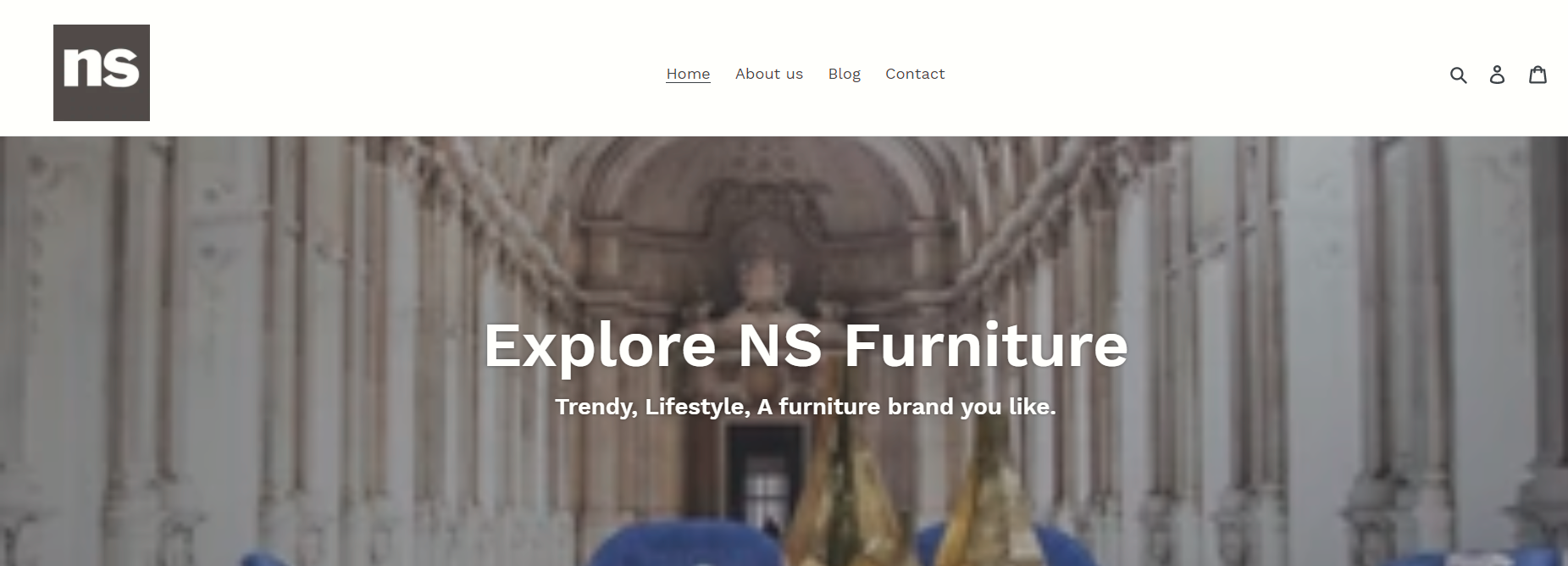Go to the Home menu item
This screenshot has height=566, width=1568.
(x=688, y=74)
